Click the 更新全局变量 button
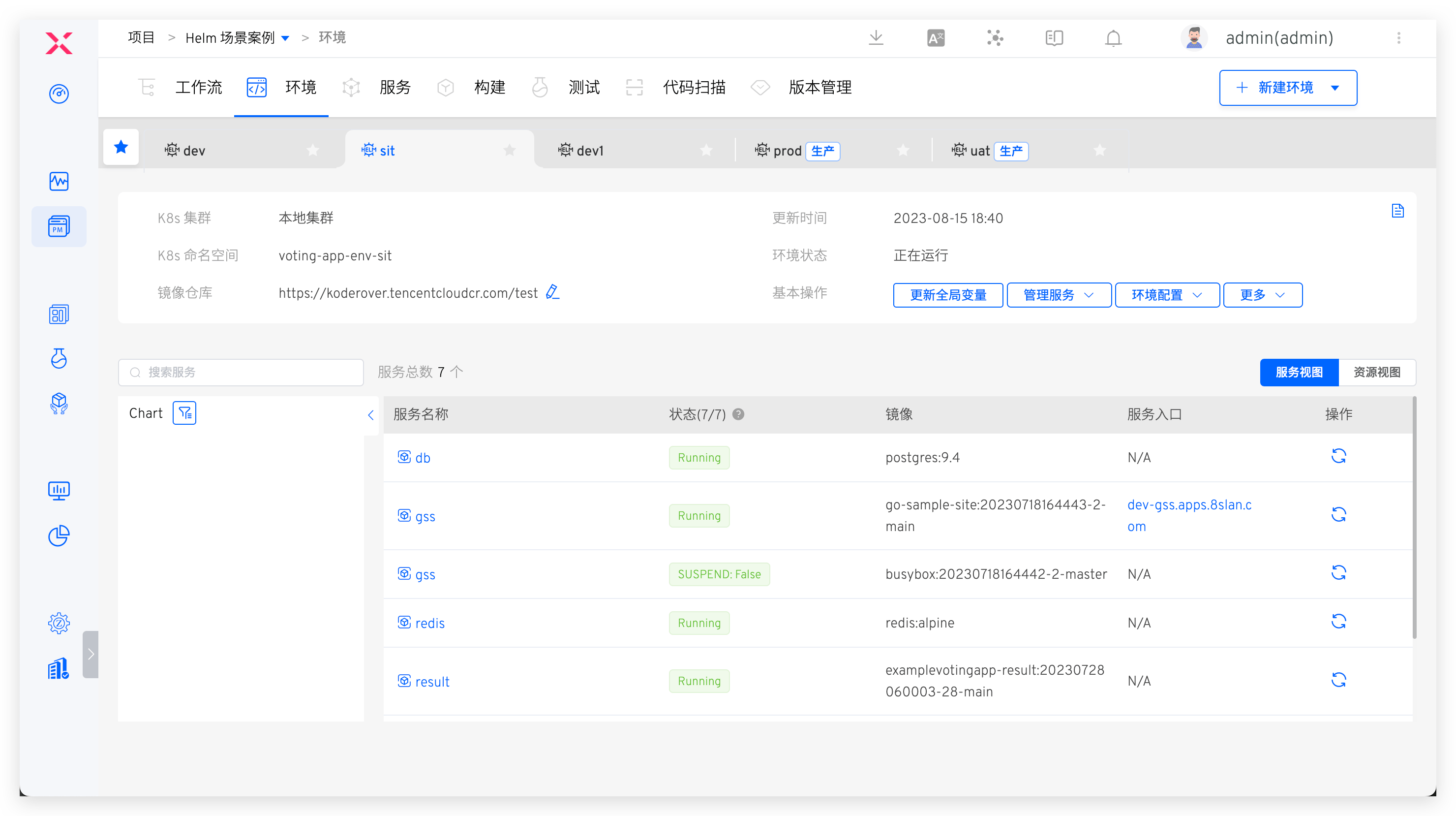Viewport: 1456px width, 816px height. (x=947, y=295)
